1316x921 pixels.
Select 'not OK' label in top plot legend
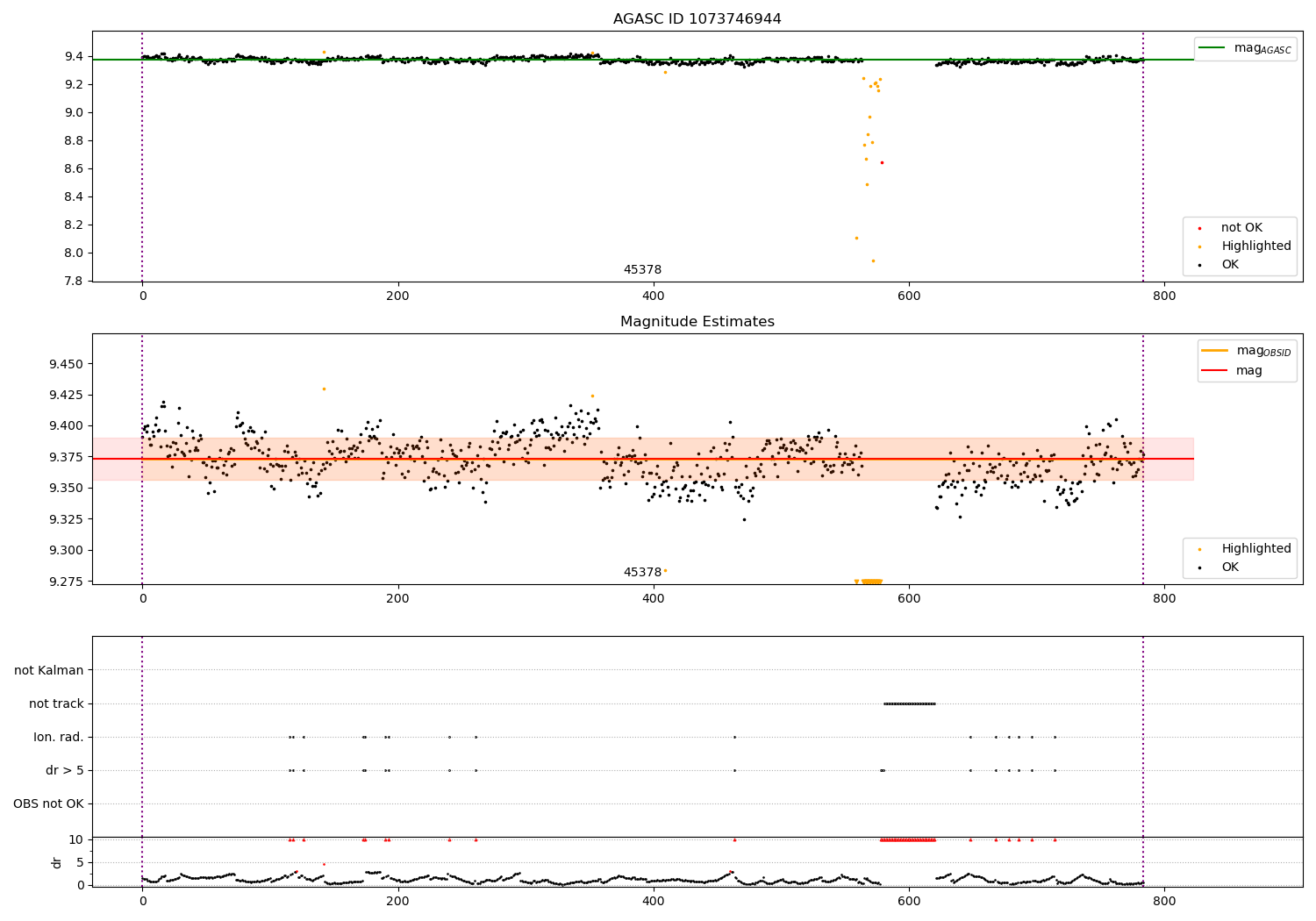click(1241, 228)
